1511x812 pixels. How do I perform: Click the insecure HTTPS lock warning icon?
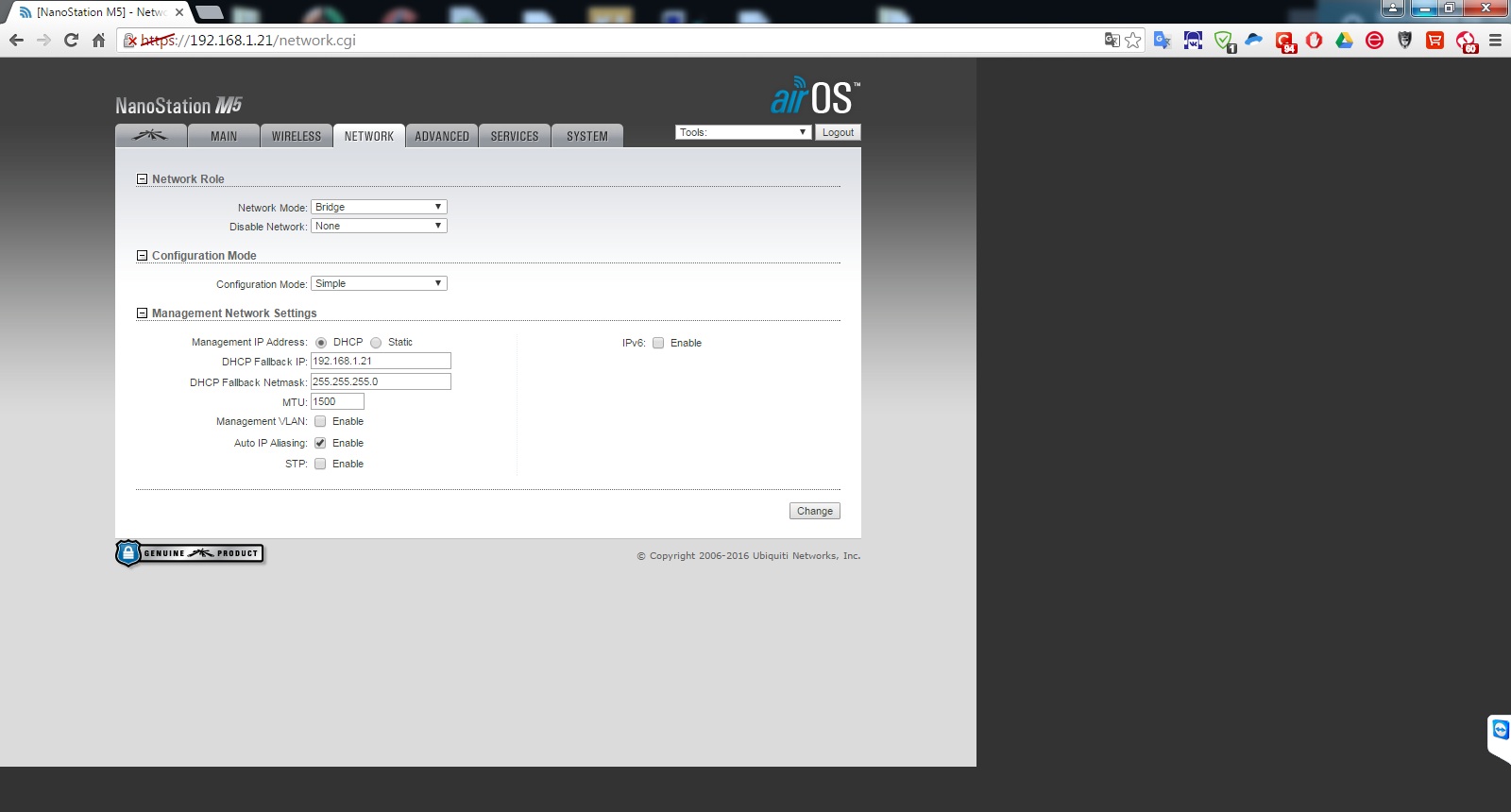pyautogui.click(x=131, y=41)
